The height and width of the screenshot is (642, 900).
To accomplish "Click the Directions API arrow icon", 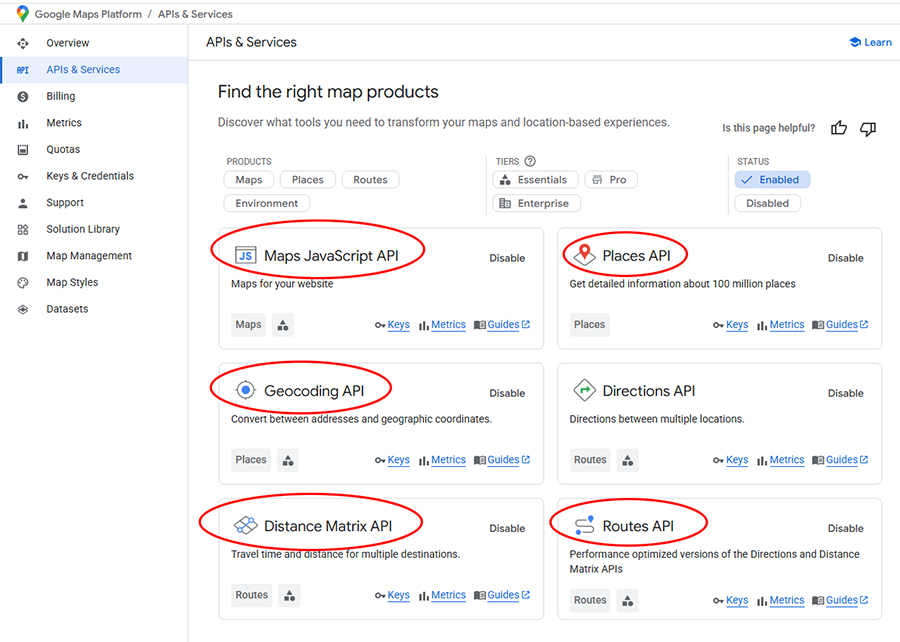I will (x=584, y=391).
